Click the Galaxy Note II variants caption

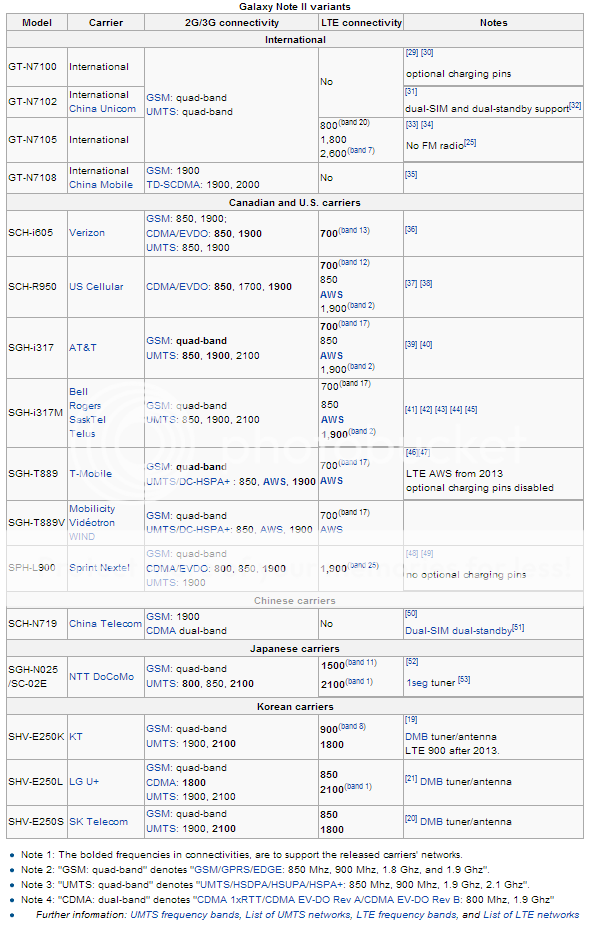click(294, 7)
